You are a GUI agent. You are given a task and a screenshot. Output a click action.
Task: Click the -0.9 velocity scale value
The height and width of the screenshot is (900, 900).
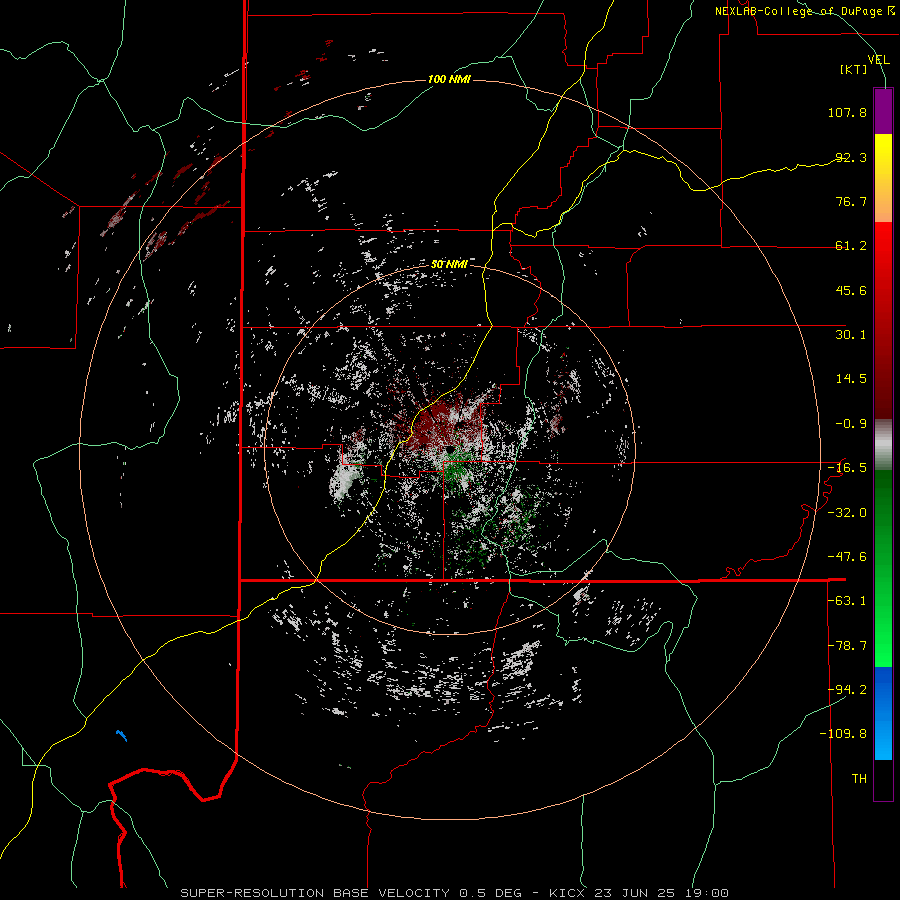coord(851,424)
